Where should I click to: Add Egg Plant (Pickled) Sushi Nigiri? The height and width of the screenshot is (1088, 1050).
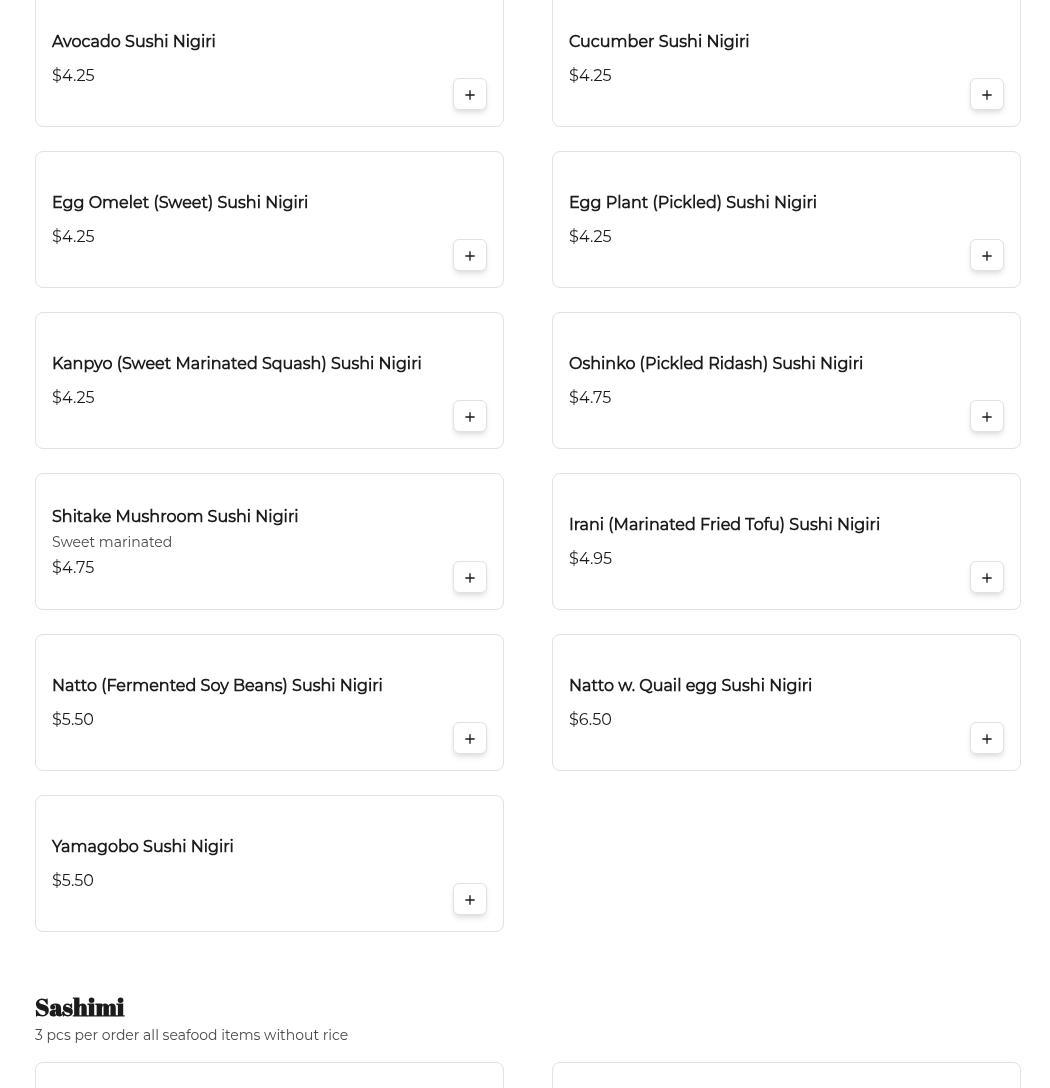[987, 256]
